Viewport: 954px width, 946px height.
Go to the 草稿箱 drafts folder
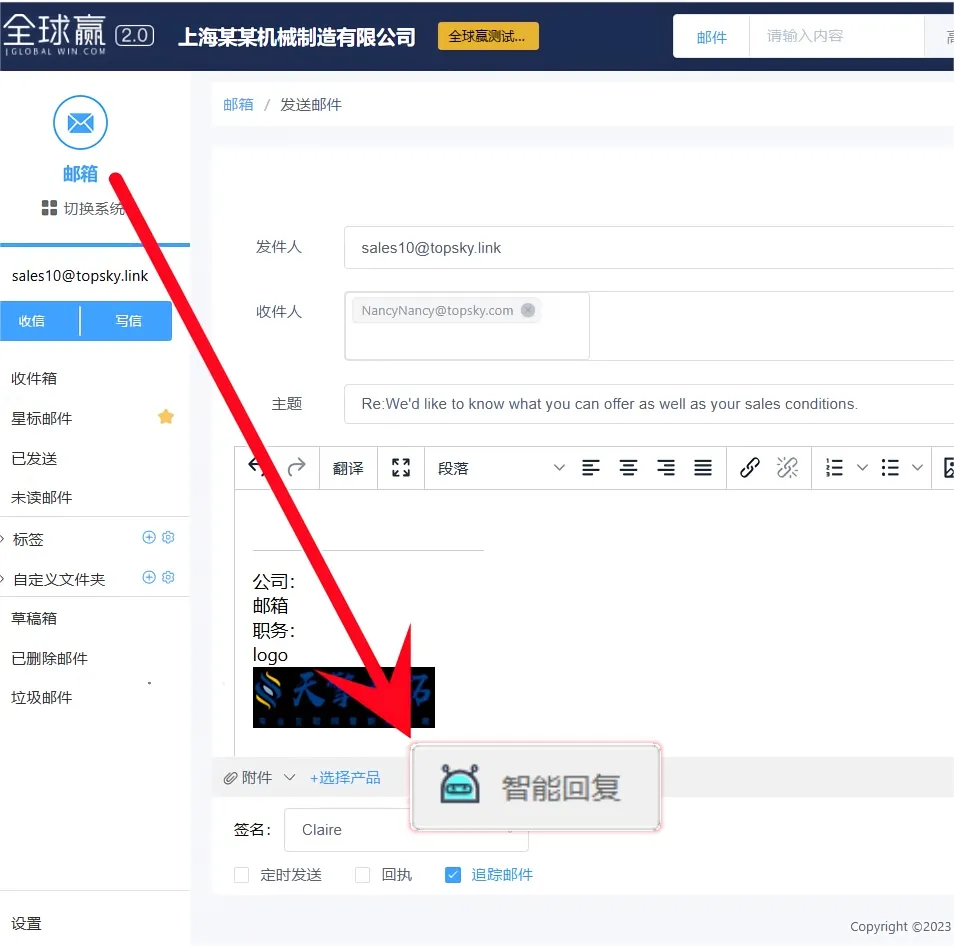[x=34, y=618]
